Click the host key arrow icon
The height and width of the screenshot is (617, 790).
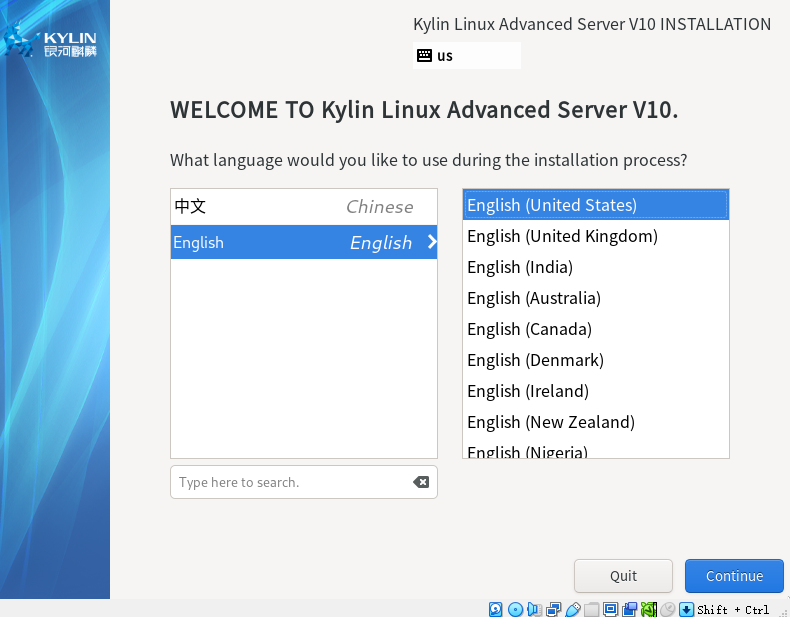tap(686, 609)
